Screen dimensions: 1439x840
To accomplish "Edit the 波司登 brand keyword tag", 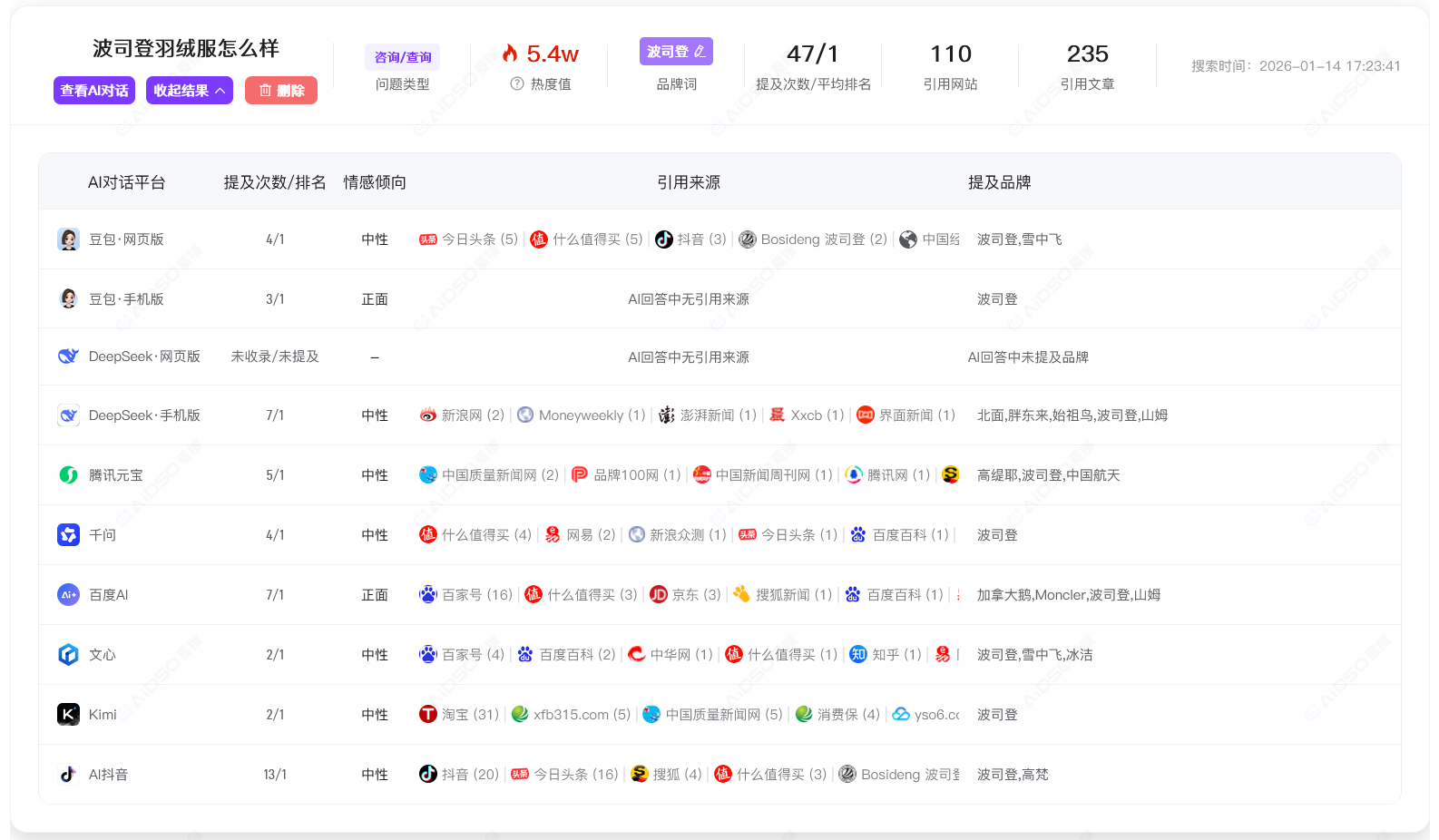I will tap(676, 52).
